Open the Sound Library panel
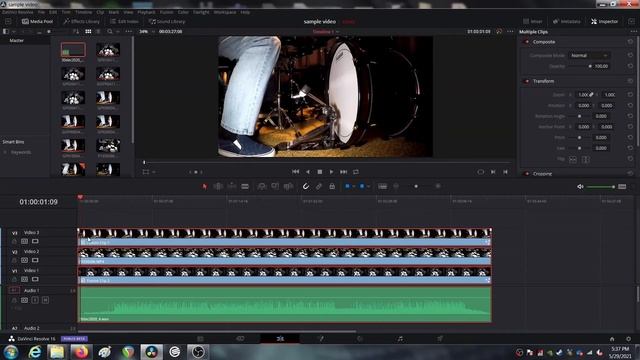640x360 pixels. tap(167, 21)
